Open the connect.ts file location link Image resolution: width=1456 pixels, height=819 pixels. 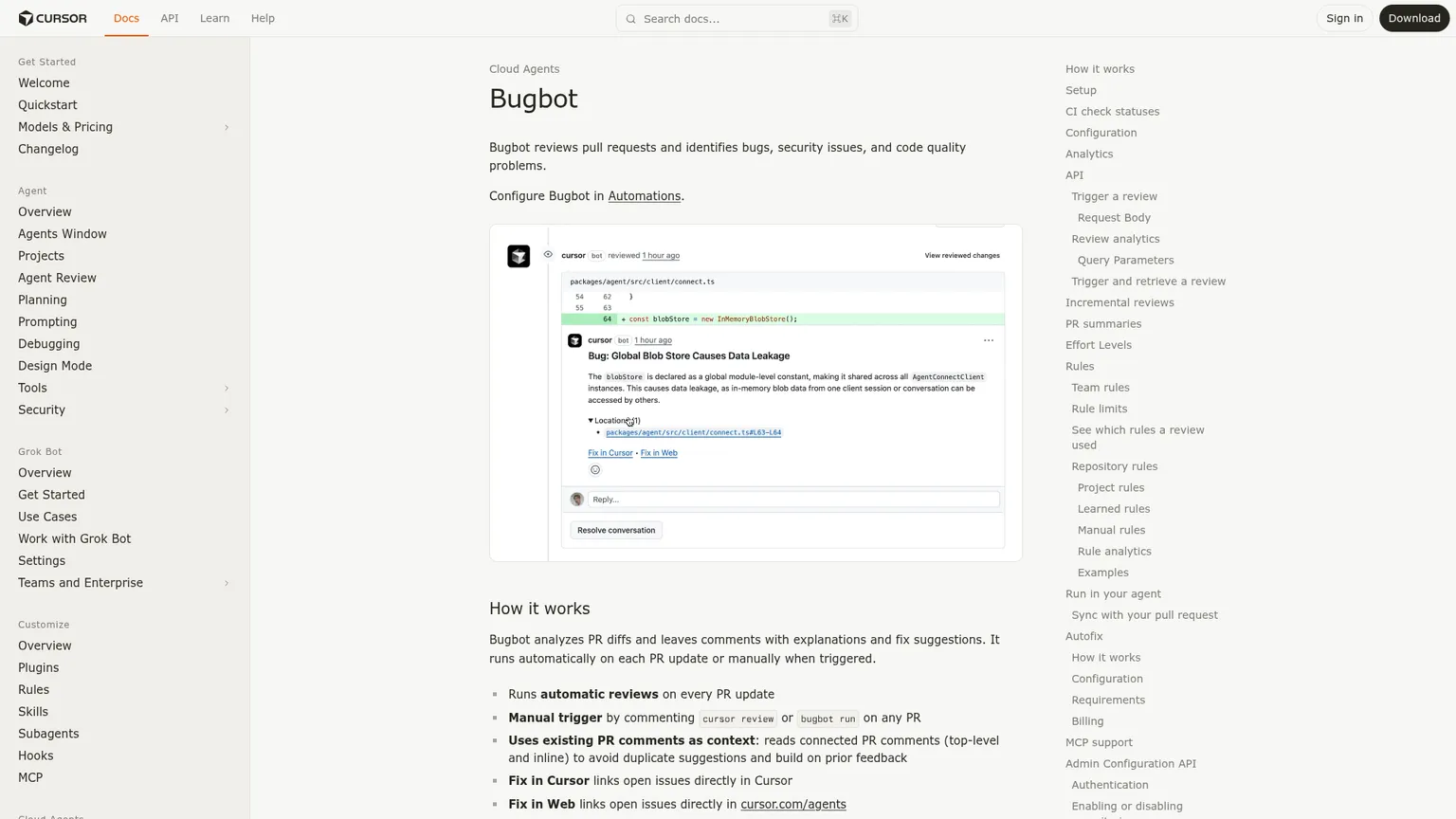[694, 432]
